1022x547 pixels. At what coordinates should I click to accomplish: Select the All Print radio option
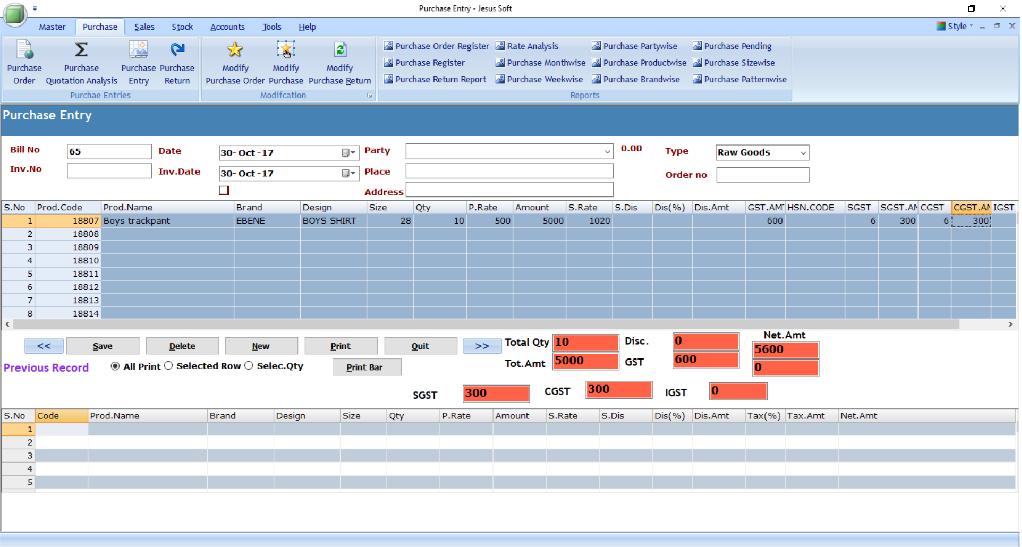[x=115, y=366]
